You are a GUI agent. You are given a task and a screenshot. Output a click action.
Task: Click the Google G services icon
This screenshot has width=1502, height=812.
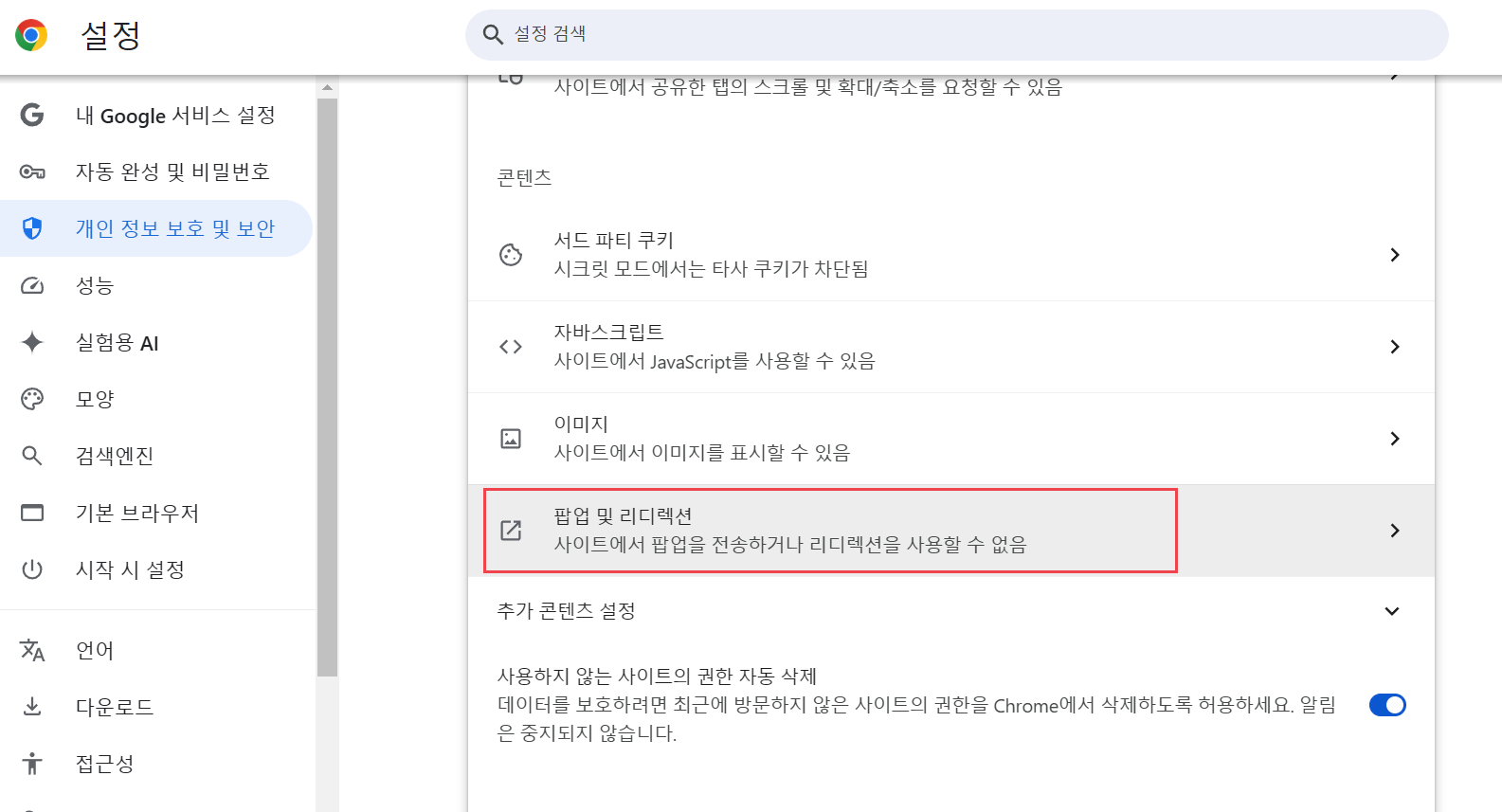point(32,115)
